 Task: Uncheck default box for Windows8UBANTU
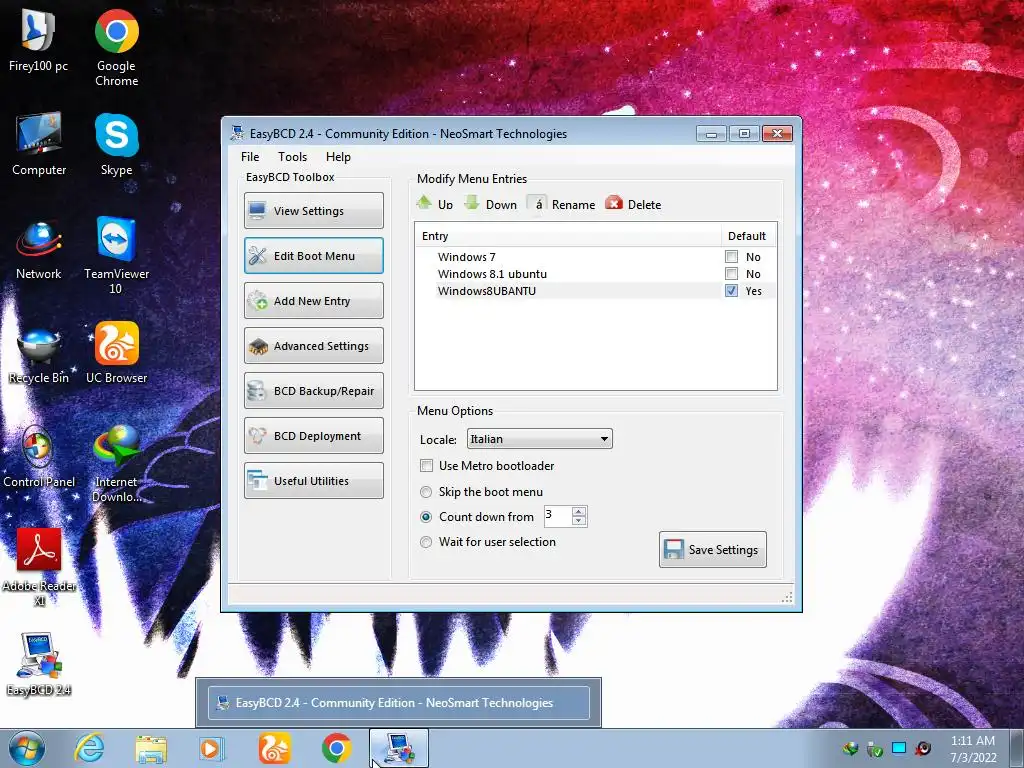pyautogui.click(x=731, y=291)
